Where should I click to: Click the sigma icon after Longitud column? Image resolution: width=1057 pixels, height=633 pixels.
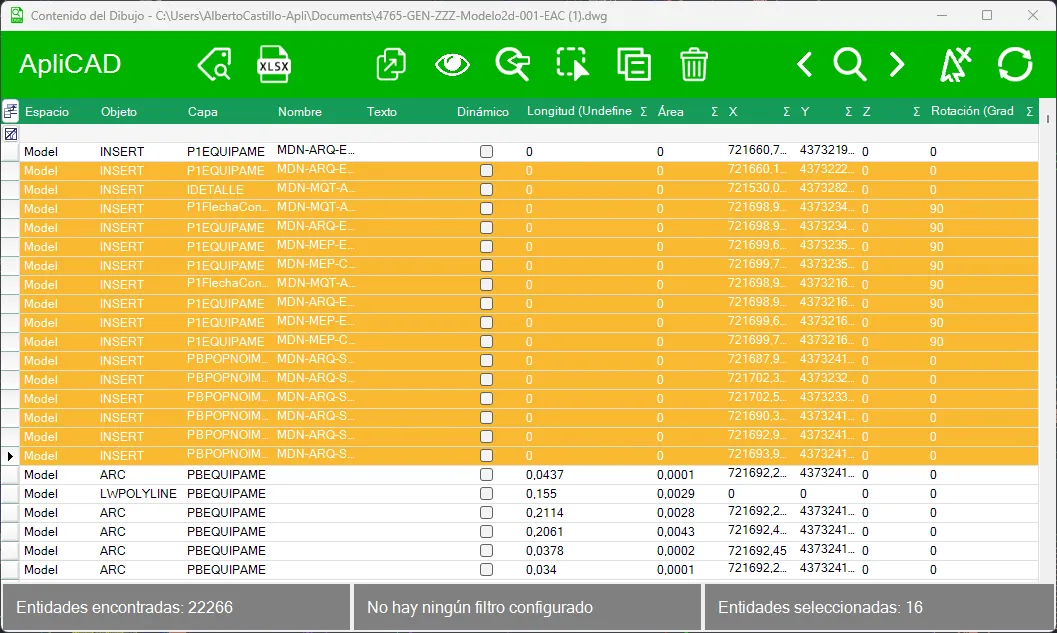click(644, 112)
